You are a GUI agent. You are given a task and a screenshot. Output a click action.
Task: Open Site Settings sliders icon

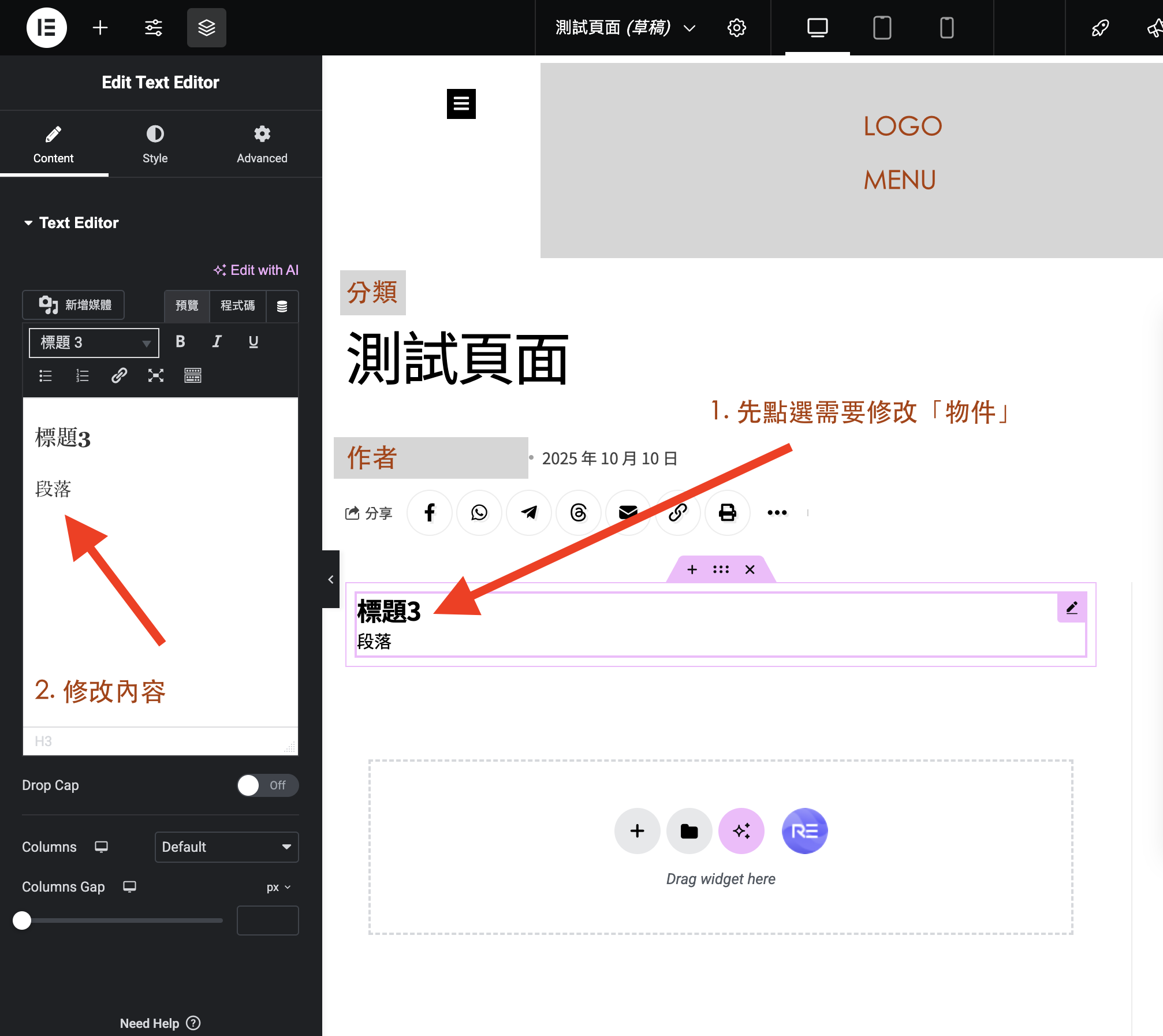click(154, 28)
